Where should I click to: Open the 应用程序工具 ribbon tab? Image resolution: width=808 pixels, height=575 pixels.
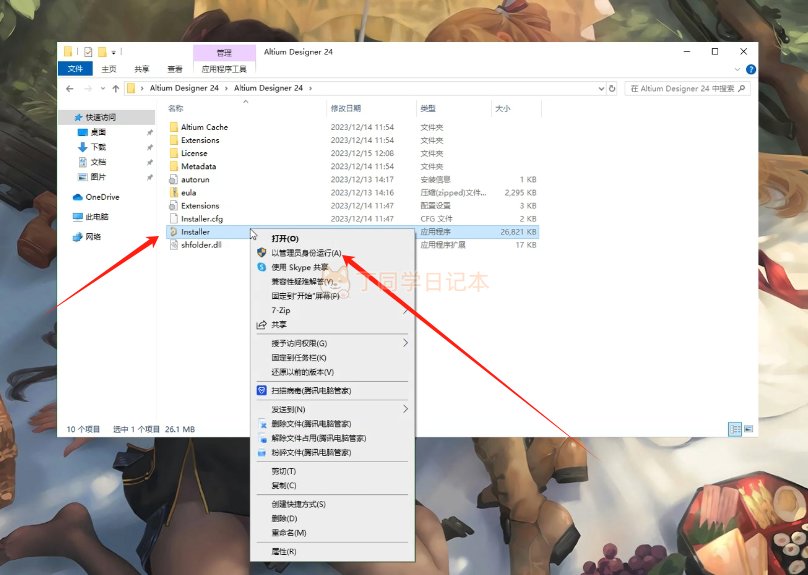[224, 69]
